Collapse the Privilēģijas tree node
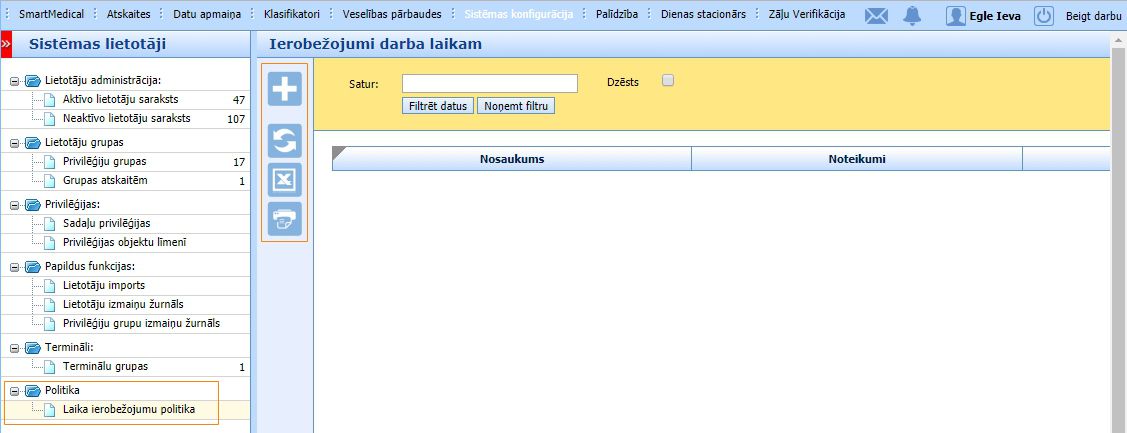 15,205
